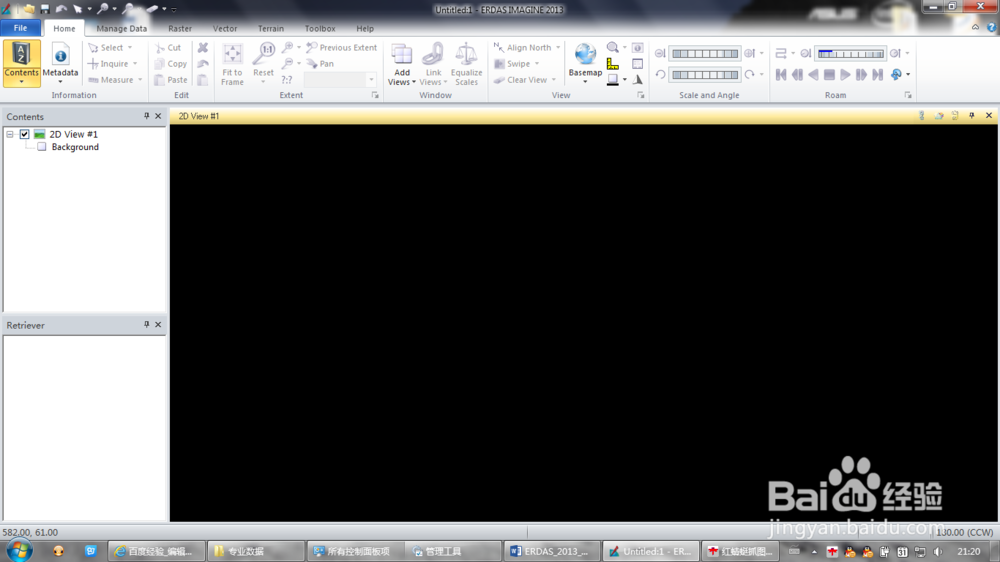Pin the Contents panel
The image size is (1000, 562).
tap(147, 116)
